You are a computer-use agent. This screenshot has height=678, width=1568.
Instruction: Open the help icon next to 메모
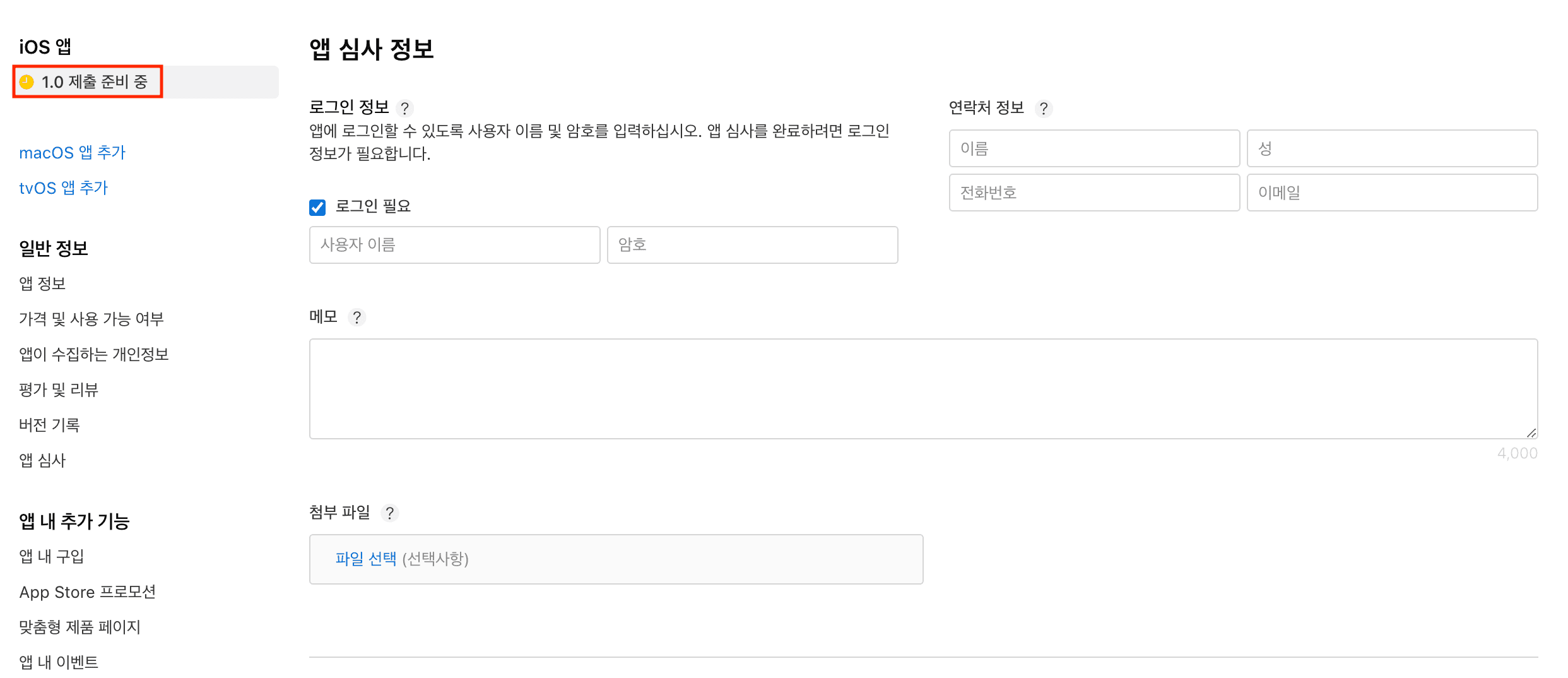pos(357,318)
